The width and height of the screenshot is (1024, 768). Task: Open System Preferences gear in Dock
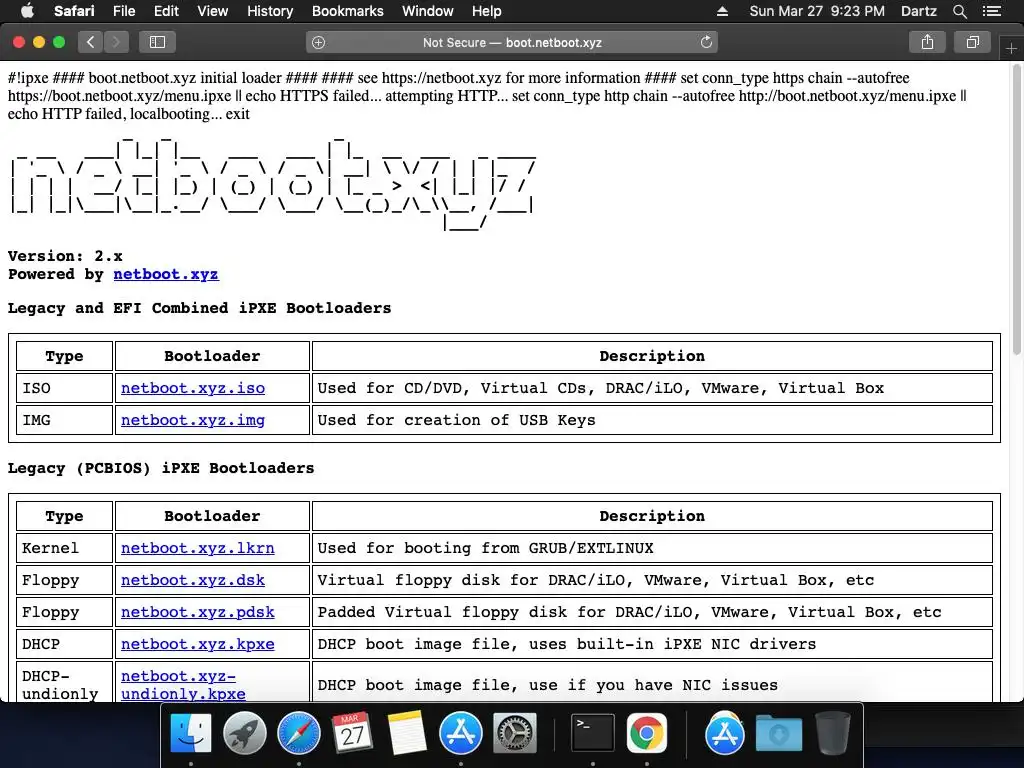coord(515,733)
